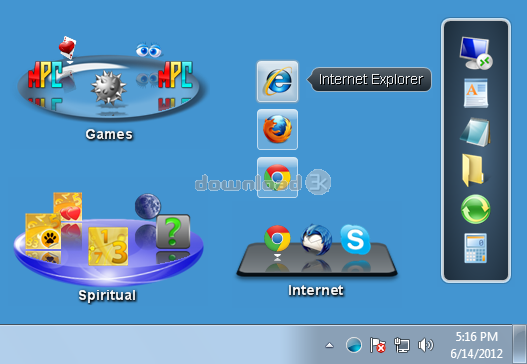Viewport: 527px width, 364px height.
Task: Open the blue eyes icon in Games
Action: point(149,50)
